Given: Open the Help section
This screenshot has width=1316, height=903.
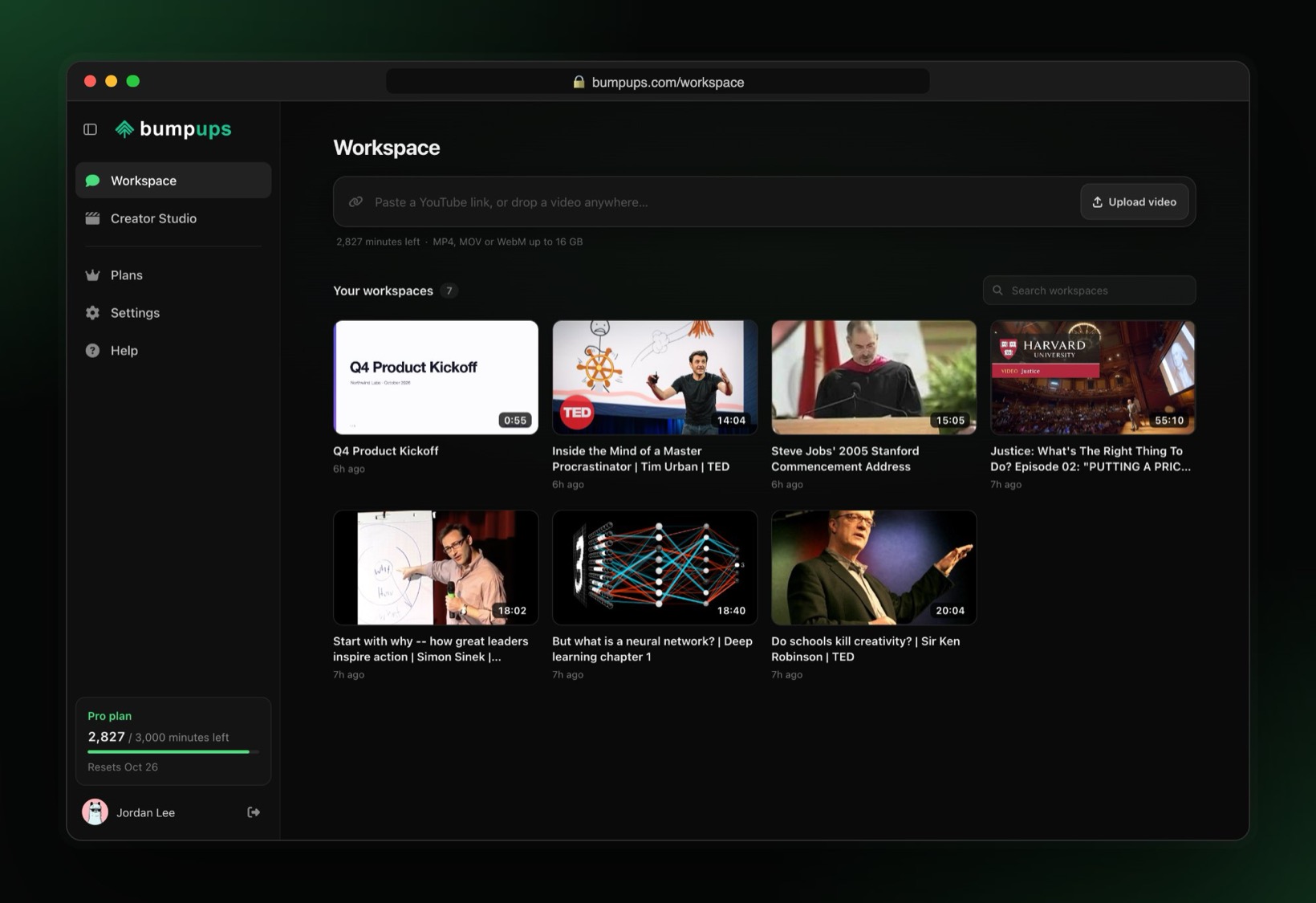Looking at the screenshot, I should coord(173,351).
